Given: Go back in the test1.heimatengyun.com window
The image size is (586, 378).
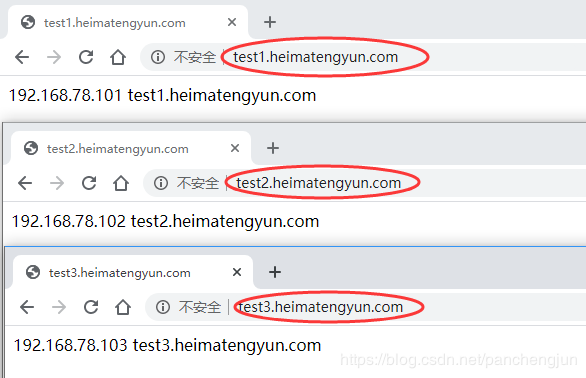Looking at the screenshot, I should tap(22, 57).
